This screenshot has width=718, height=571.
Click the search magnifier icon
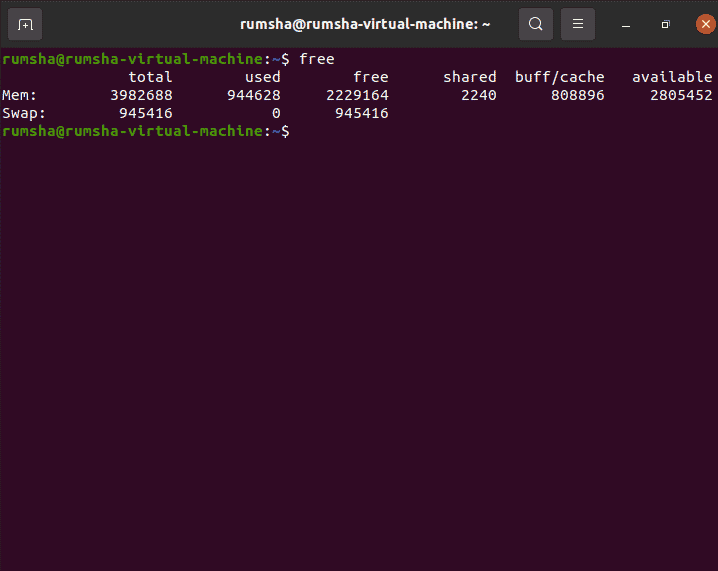[536, 24]
